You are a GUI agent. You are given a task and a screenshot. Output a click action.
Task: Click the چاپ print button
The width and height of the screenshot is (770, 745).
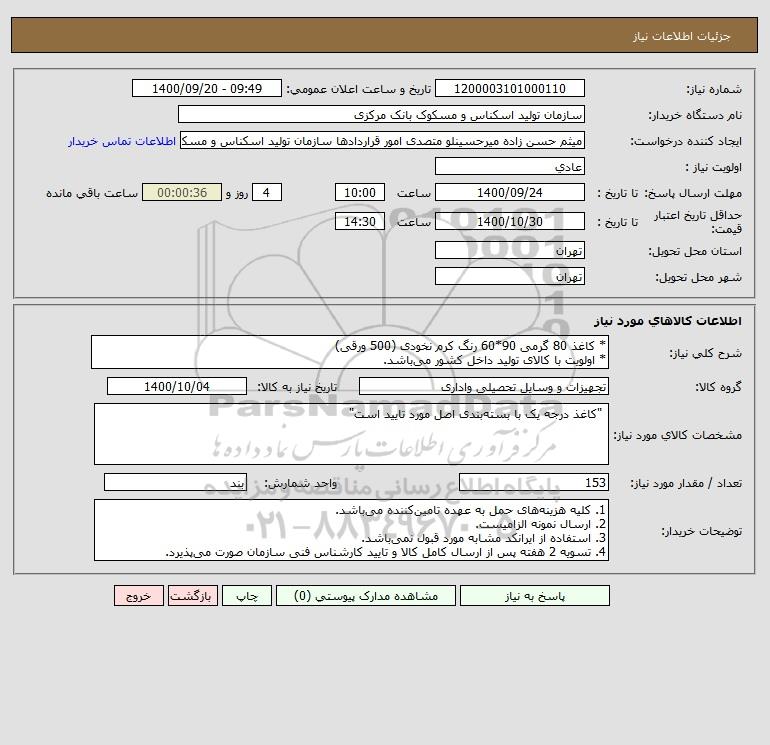[x=247, y=596]
